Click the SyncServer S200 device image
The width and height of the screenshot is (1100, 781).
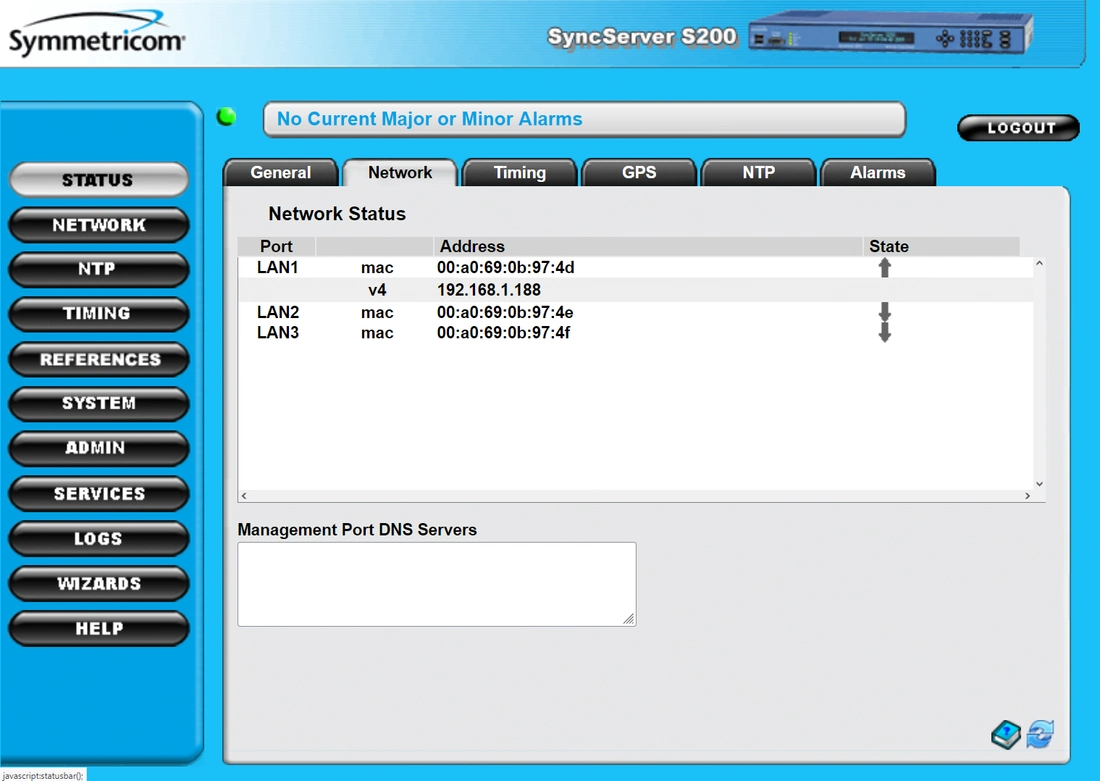pyautogui.click(x=890, y=37)
